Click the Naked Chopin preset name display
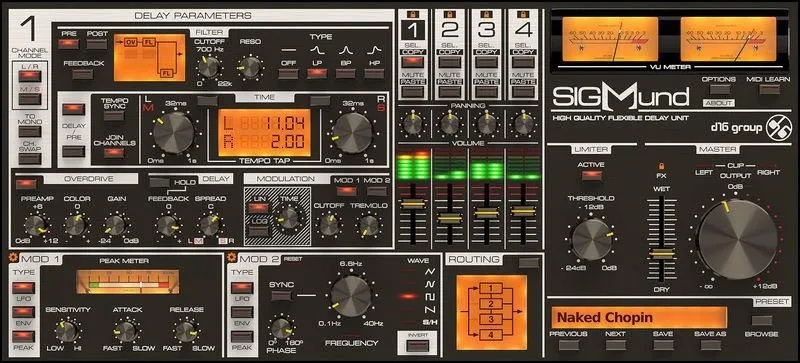 [639, 318]
